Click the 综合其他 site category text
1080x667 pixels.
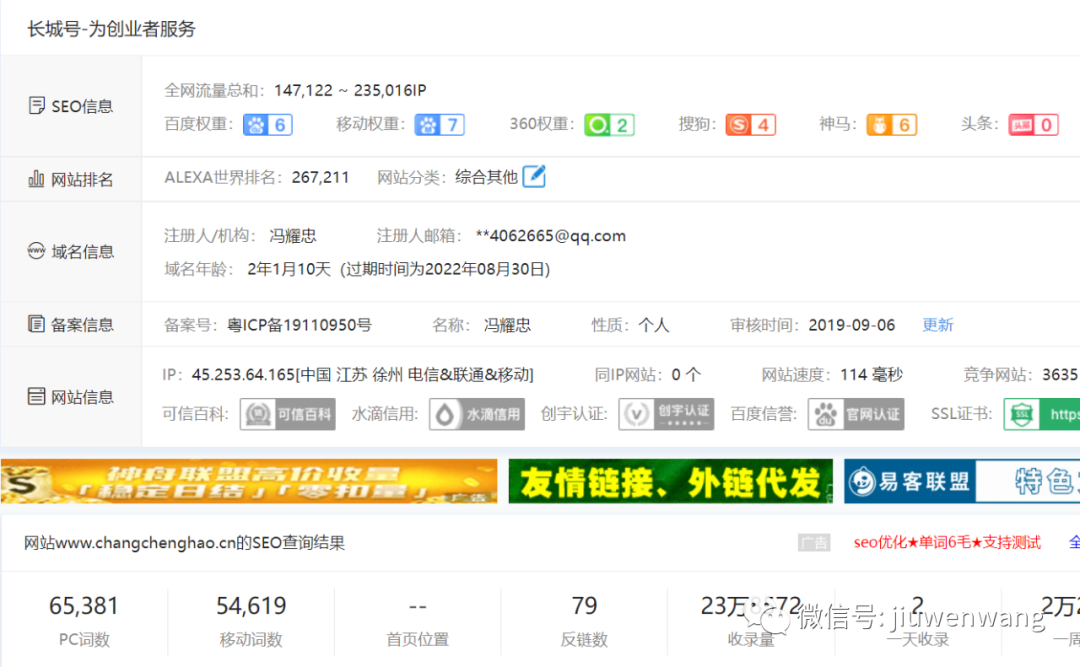(x=486, y=177)
